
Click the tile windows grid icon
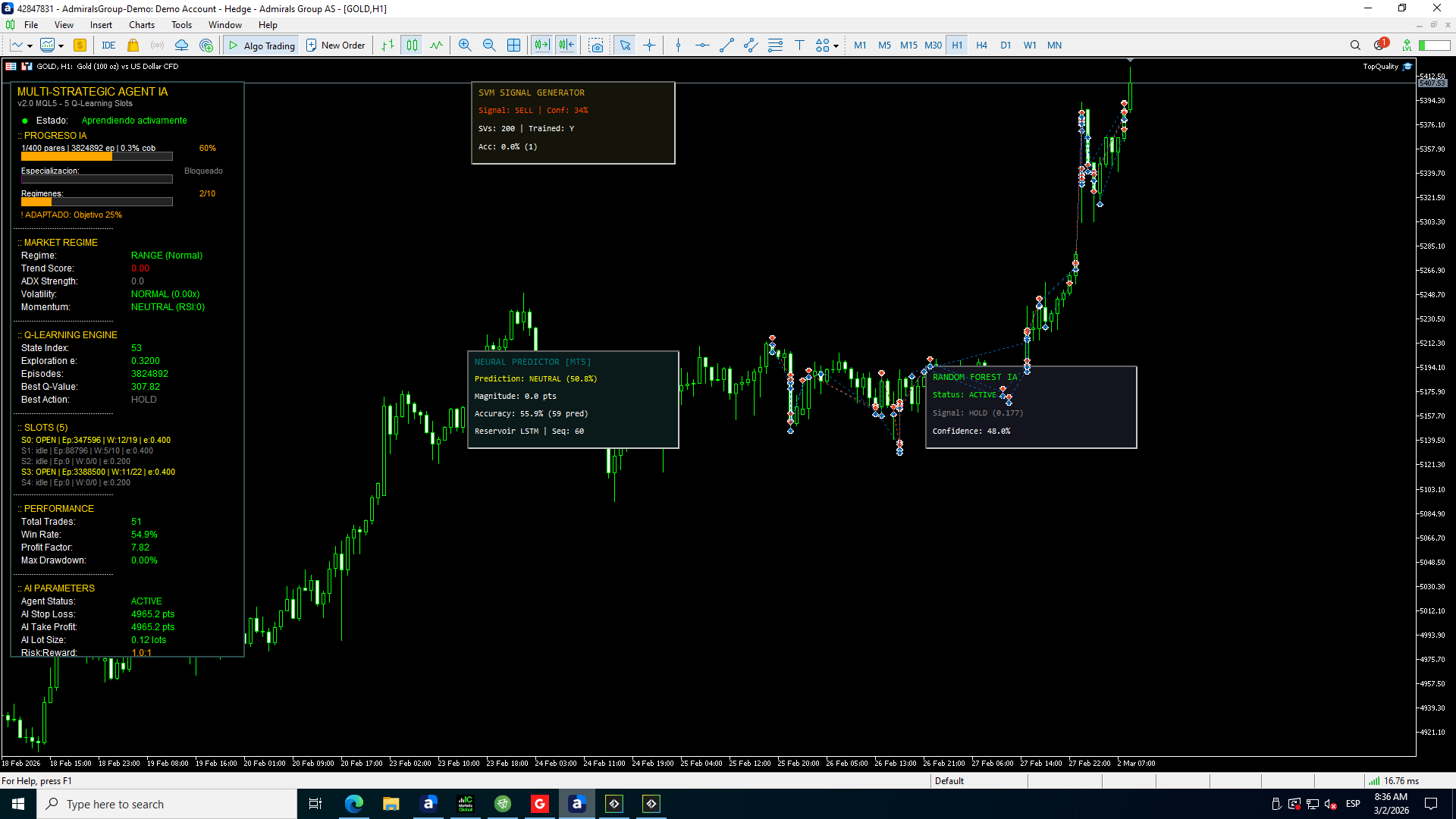click(x=514, y=45)
